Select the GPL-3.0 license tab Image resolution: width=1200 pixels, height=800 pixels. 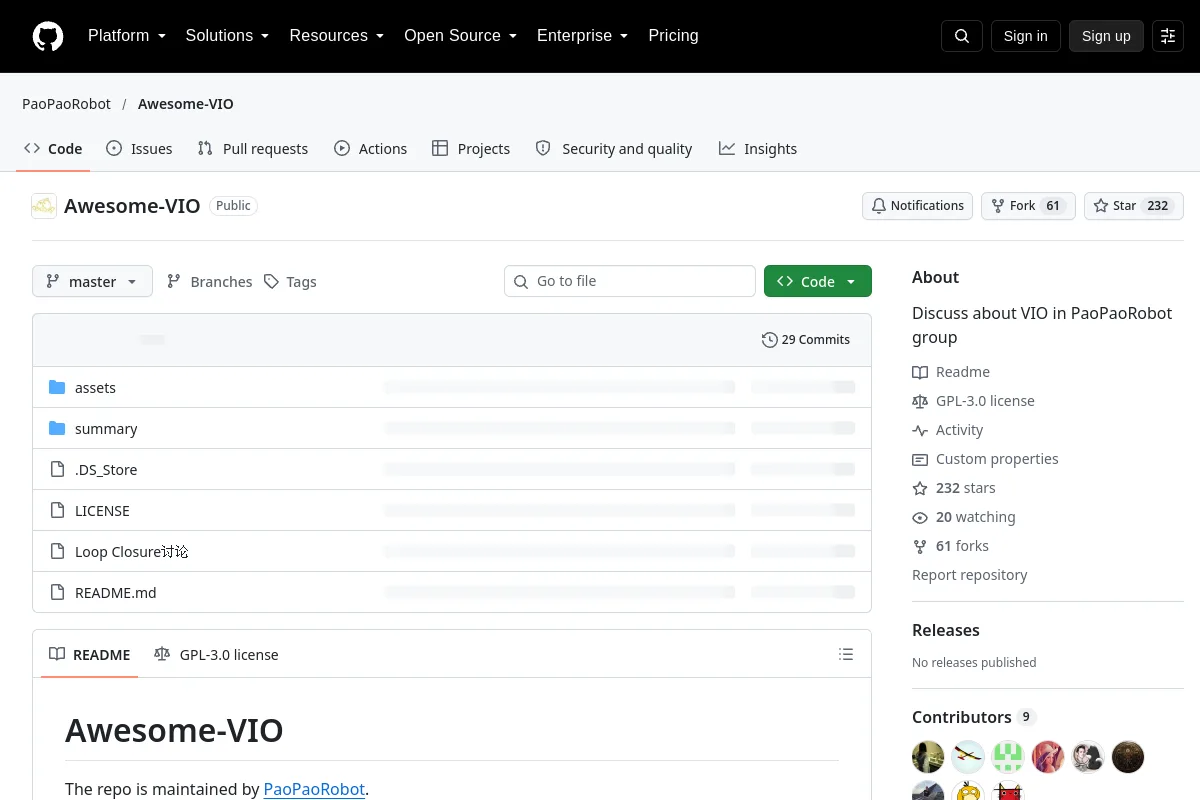217,655
